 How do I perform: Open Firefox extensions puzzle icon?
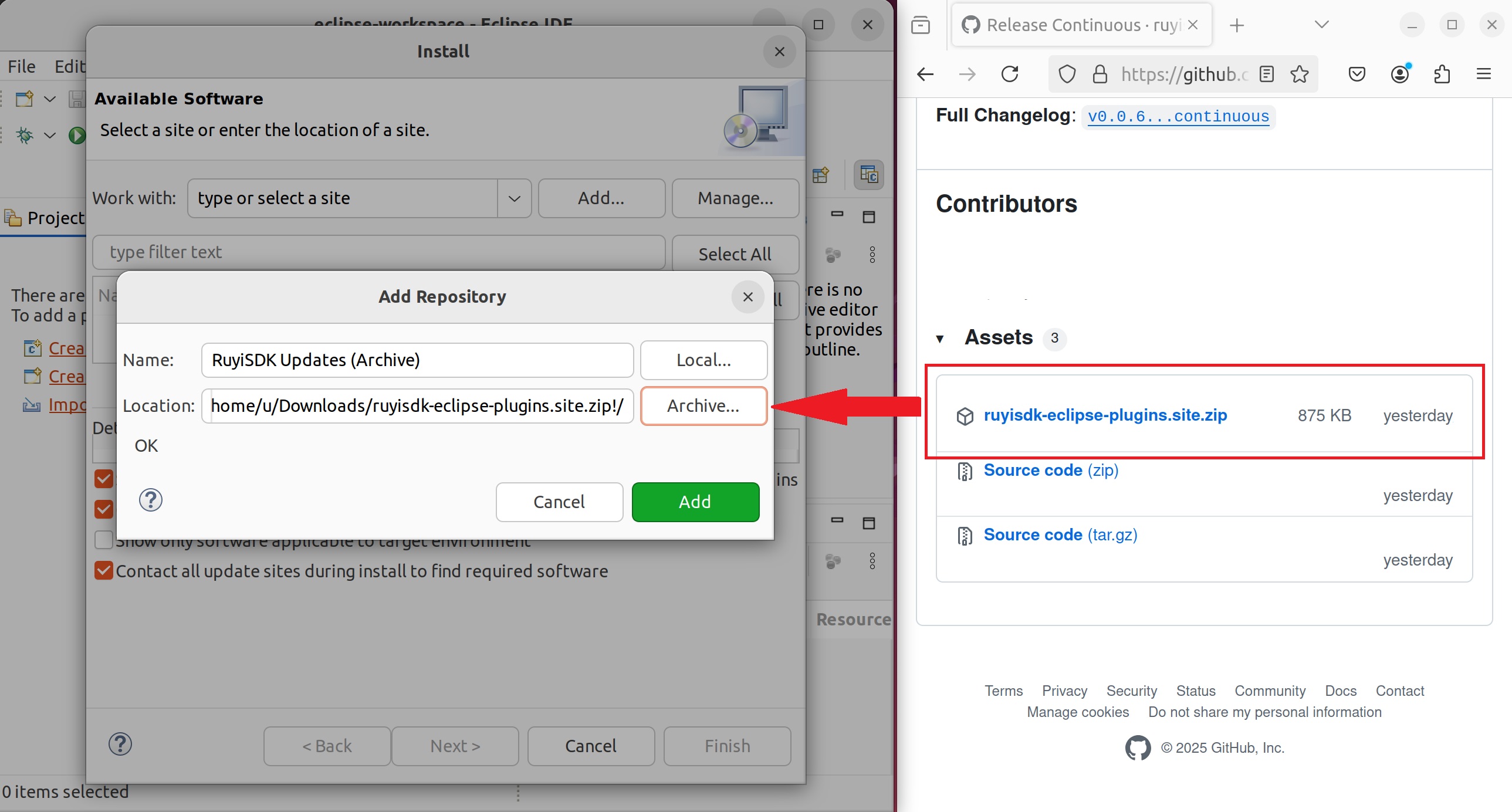pos(1442,74)
